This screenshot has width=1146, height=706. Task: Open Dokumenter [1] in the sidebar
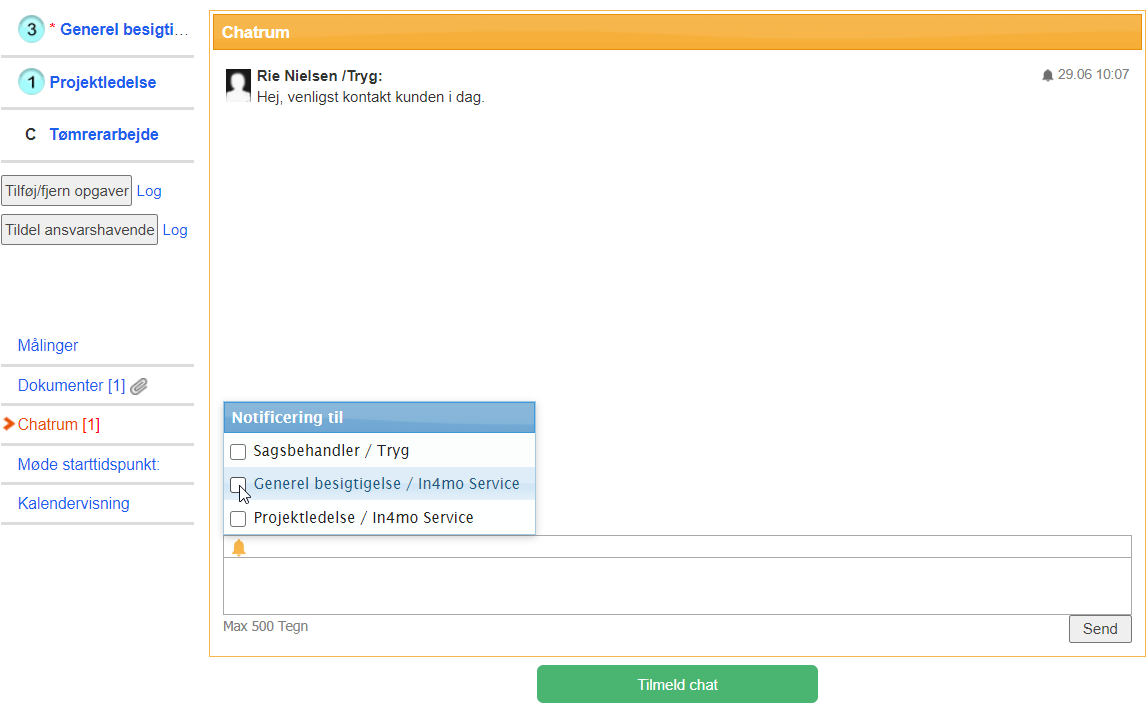click(71, 385)
